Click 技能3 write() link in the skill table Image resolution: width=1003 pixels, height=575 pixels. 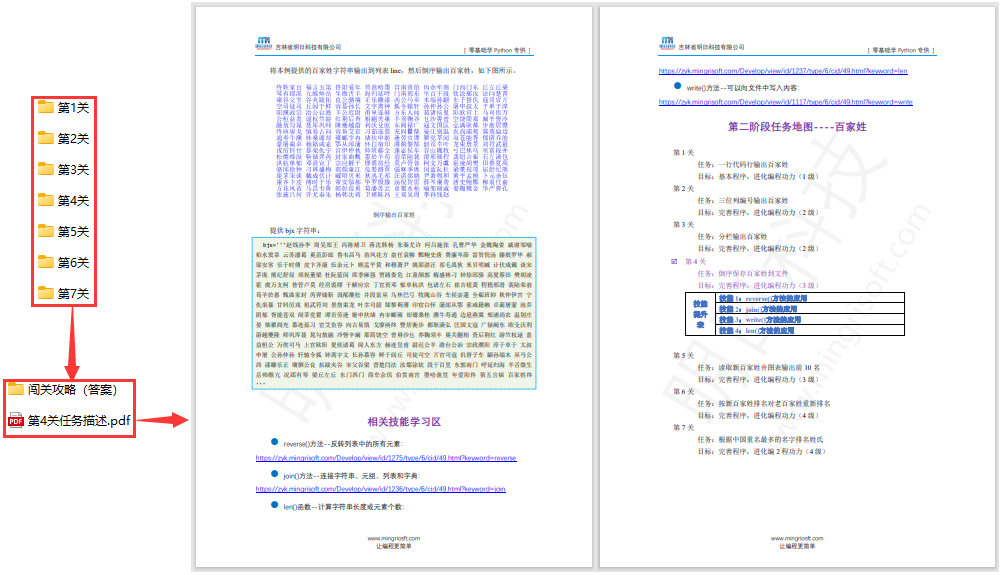click(759, 320)
